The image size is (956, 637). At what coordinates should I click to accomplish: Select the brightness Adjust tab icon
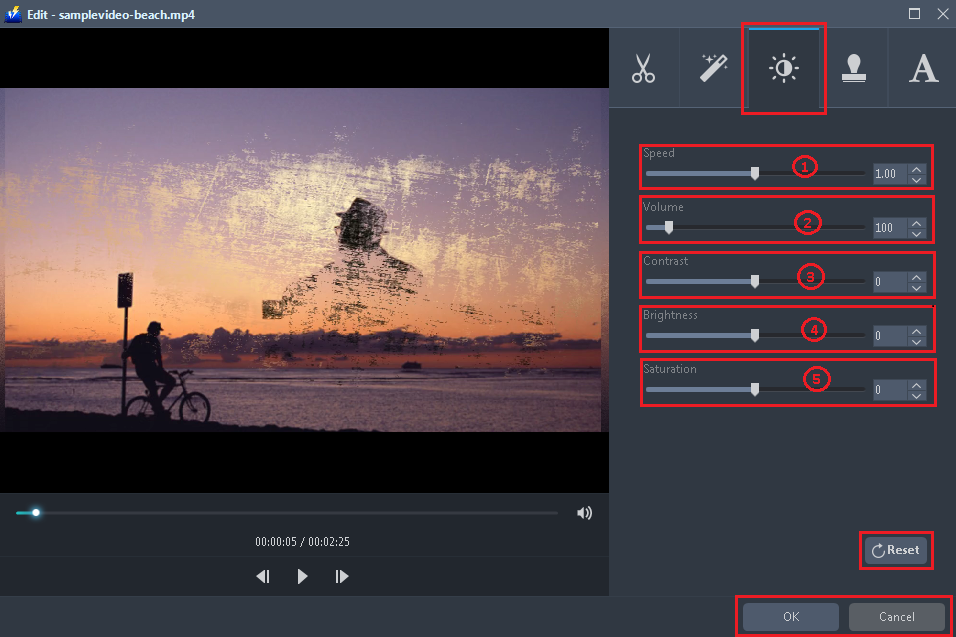tap(783, 68)
